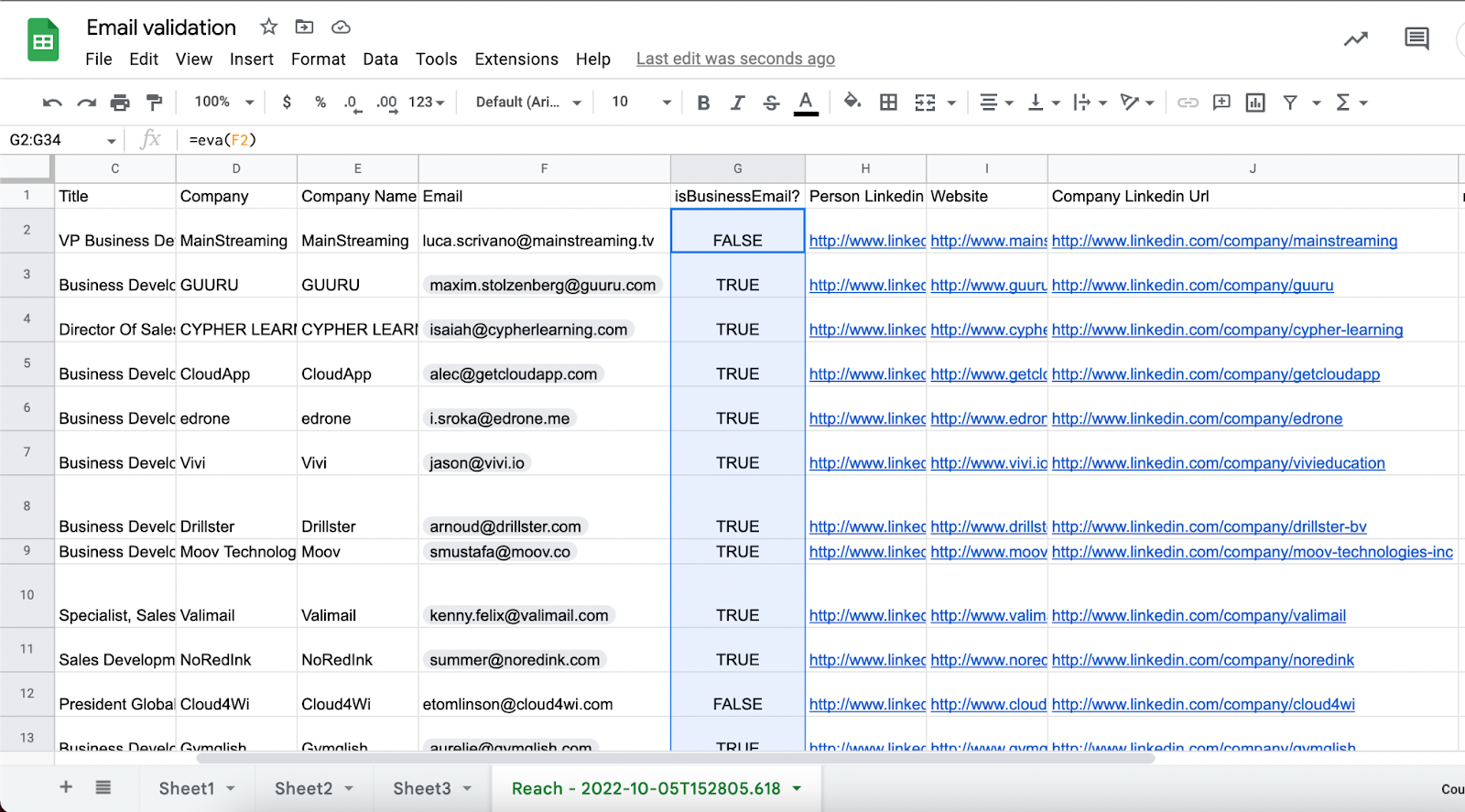Viewport: 1465px width, 812px height.
Task: Open the Help menu
Action: click(593, 60)
